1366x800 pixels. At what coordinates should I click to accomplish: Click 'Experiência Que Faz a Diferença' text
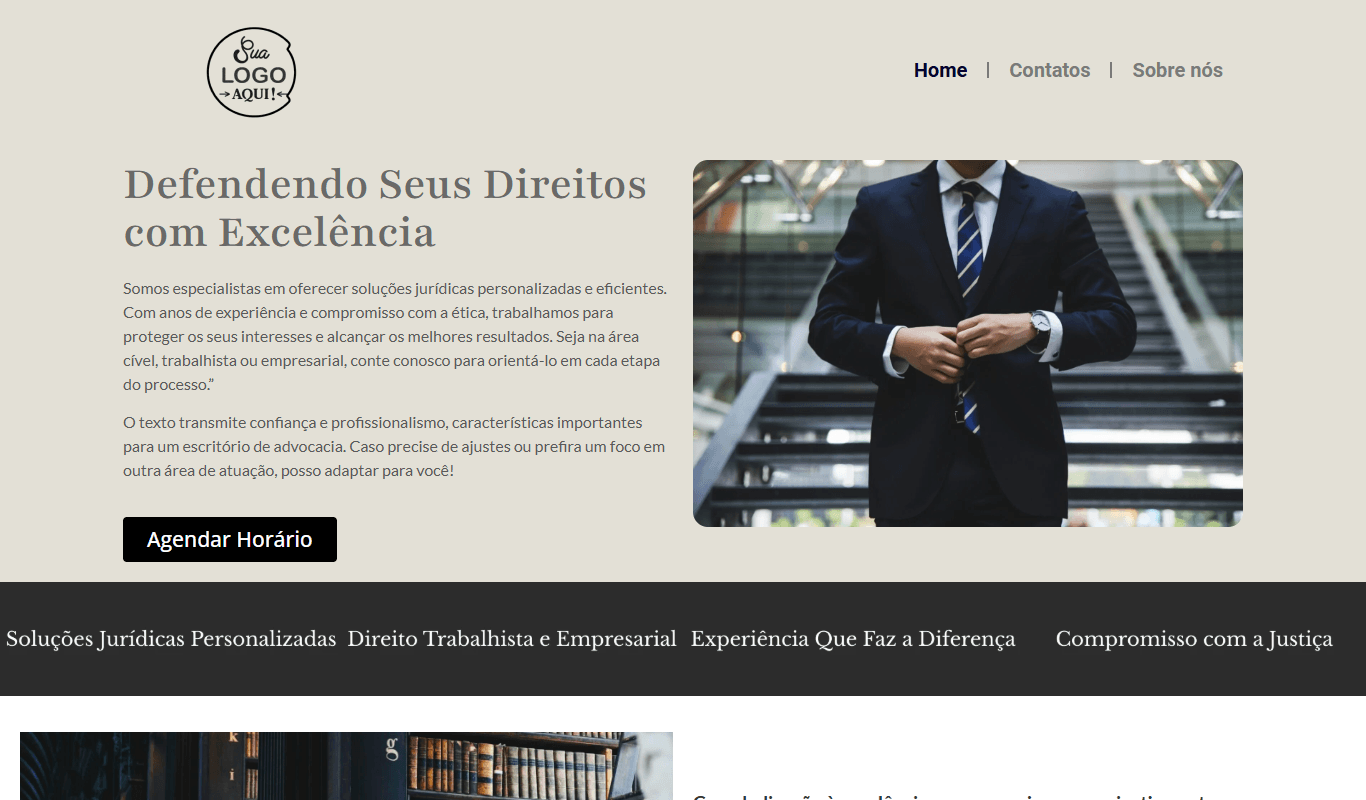click(x=853, y=639)
